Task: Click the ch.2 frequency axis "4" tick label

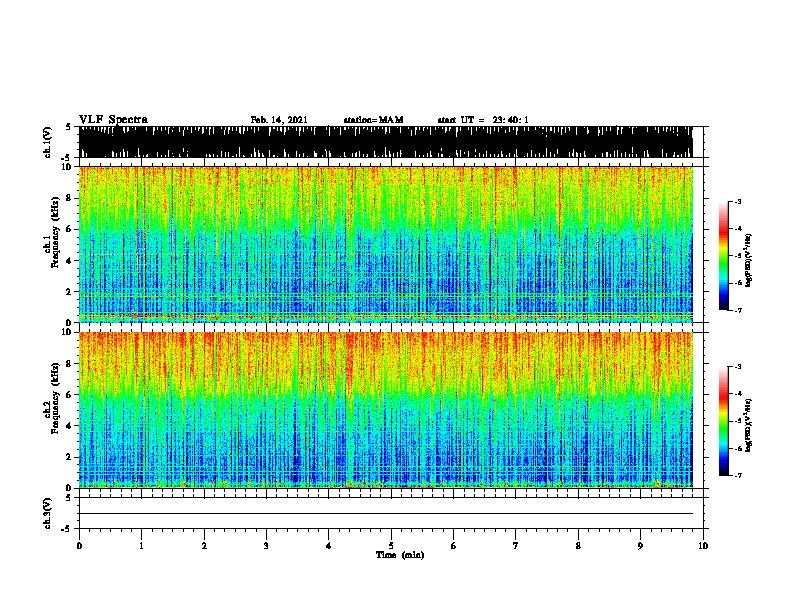Action: click(70, 426)
